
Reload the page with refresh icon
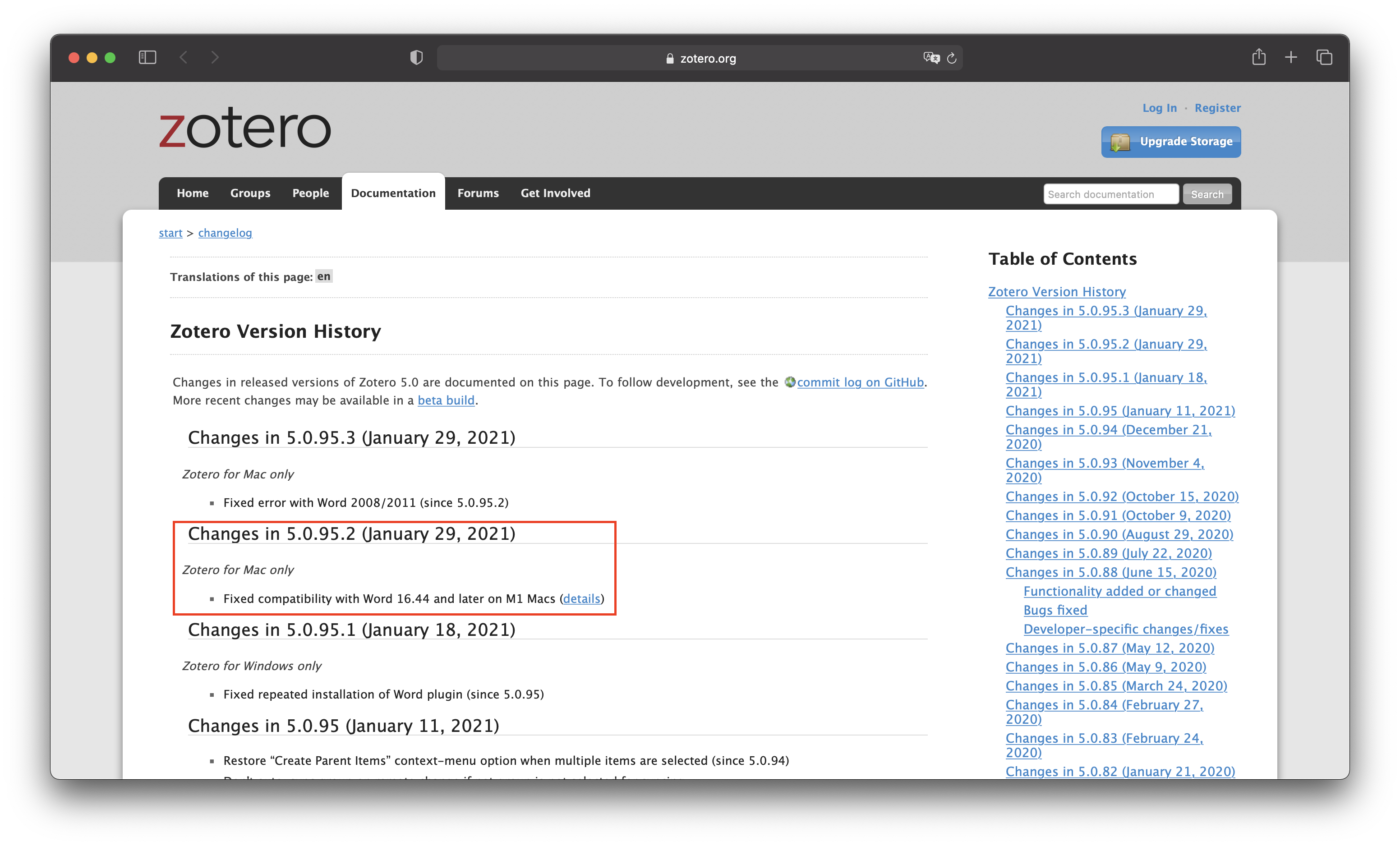tap(952, 58)
